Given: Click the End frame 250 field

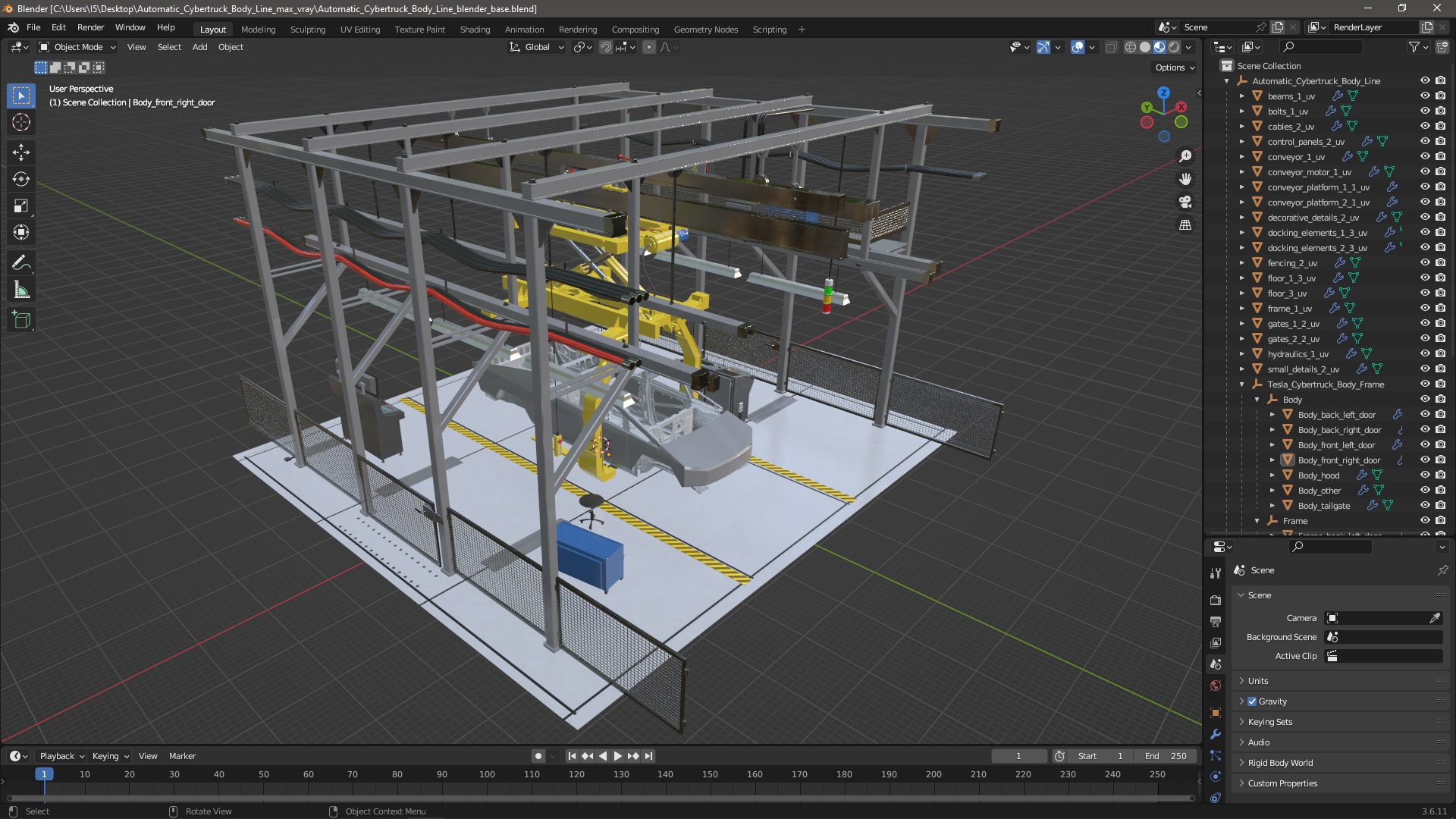Looking at the screenshot, I should (x=1166, y=756).
